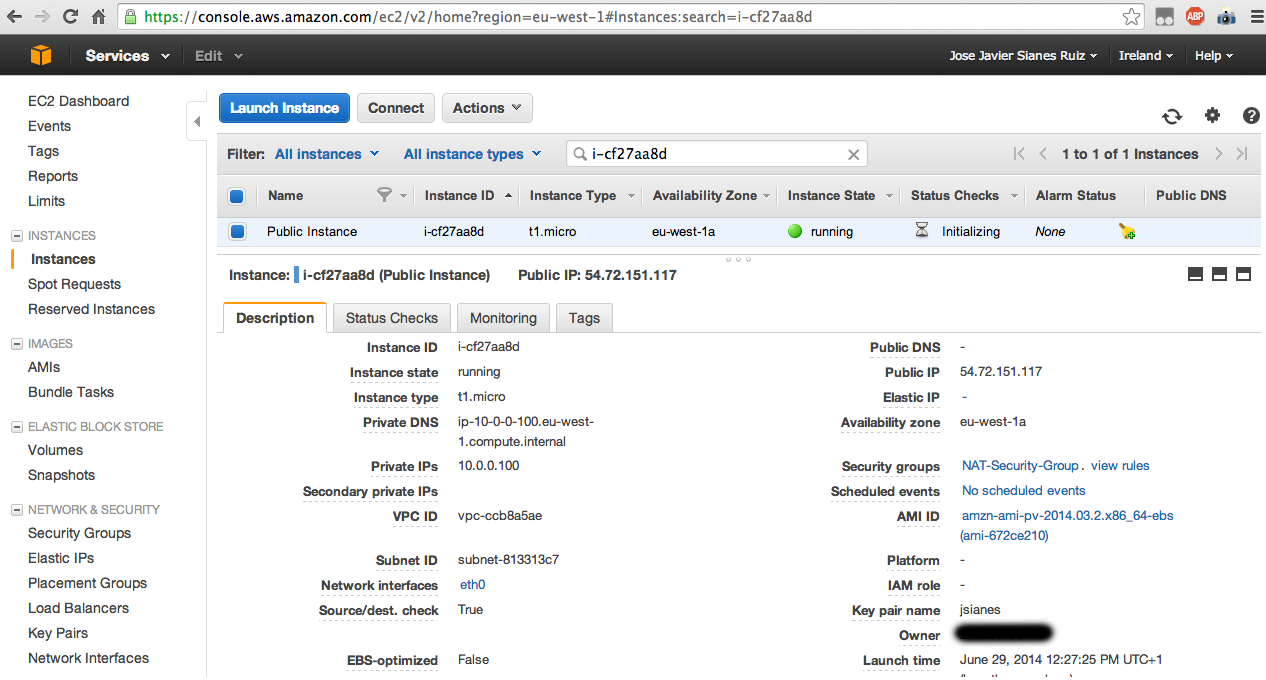Click the camera extension icon in browser

1226,16
